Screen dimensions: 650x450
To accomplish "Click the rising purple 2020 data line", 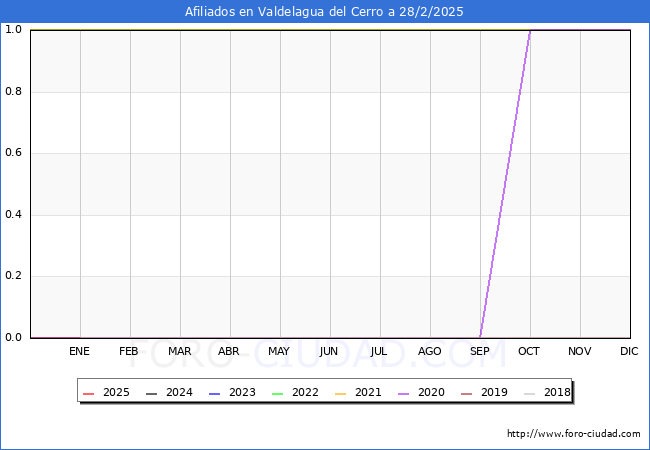I will 505,184.
